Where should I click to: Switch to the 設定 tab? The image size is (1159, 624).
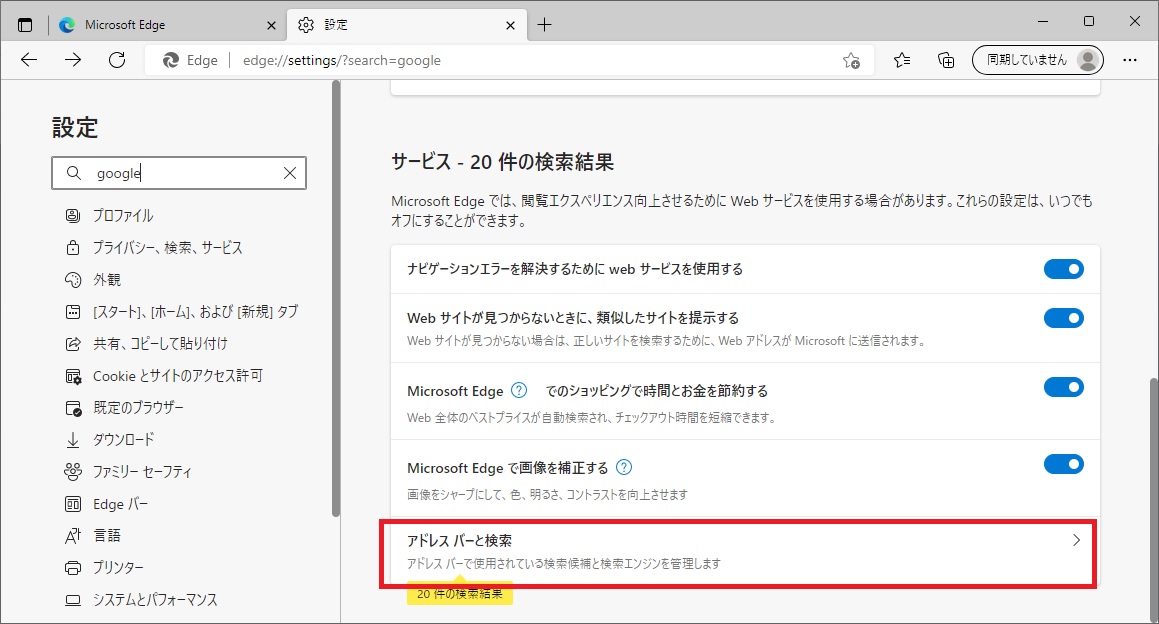coord(407,24)
